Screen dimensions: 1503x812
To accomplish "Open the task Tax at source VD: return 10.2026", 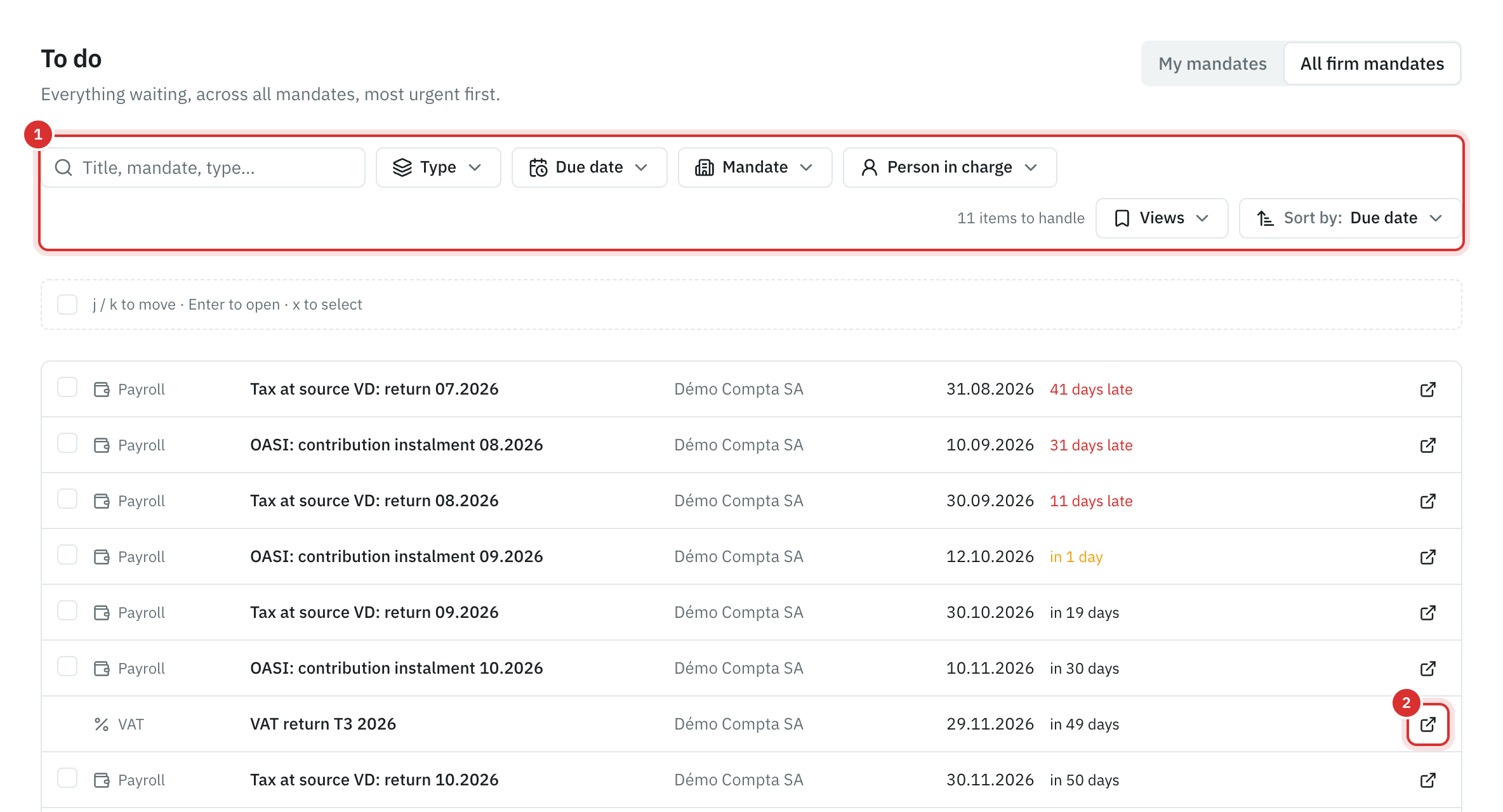I will tap(374, 780).
